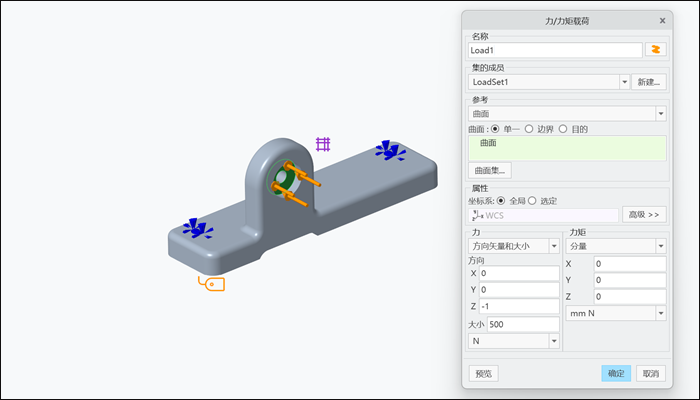Click the 取消 button

click(x=651, y=374)
